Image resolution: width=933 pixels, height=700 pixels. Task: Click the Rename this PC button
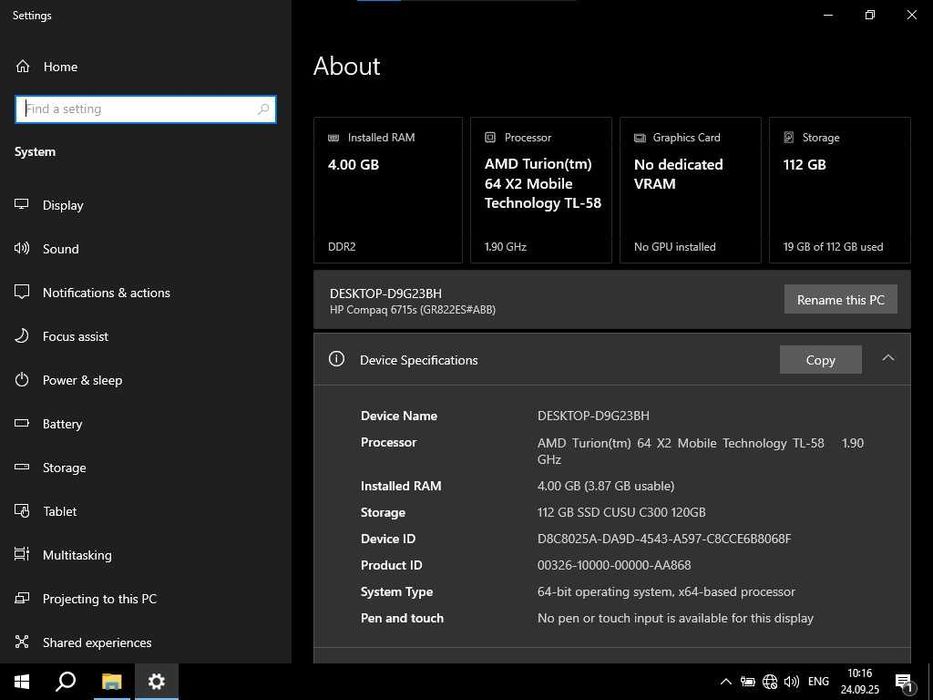pos(840,299)
